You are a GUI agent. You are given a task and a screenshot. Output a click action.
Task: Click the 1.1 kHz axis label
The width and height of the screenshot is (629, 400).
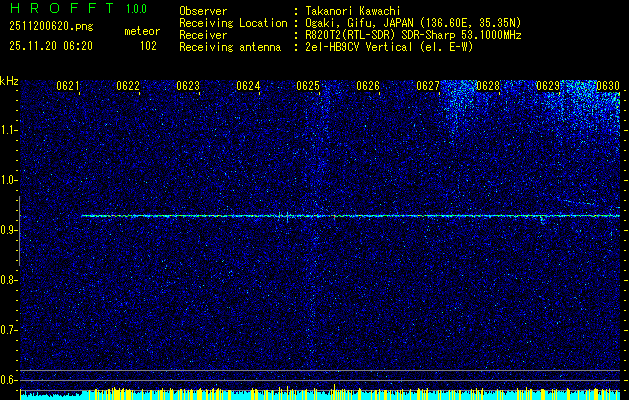pos(8,130)
